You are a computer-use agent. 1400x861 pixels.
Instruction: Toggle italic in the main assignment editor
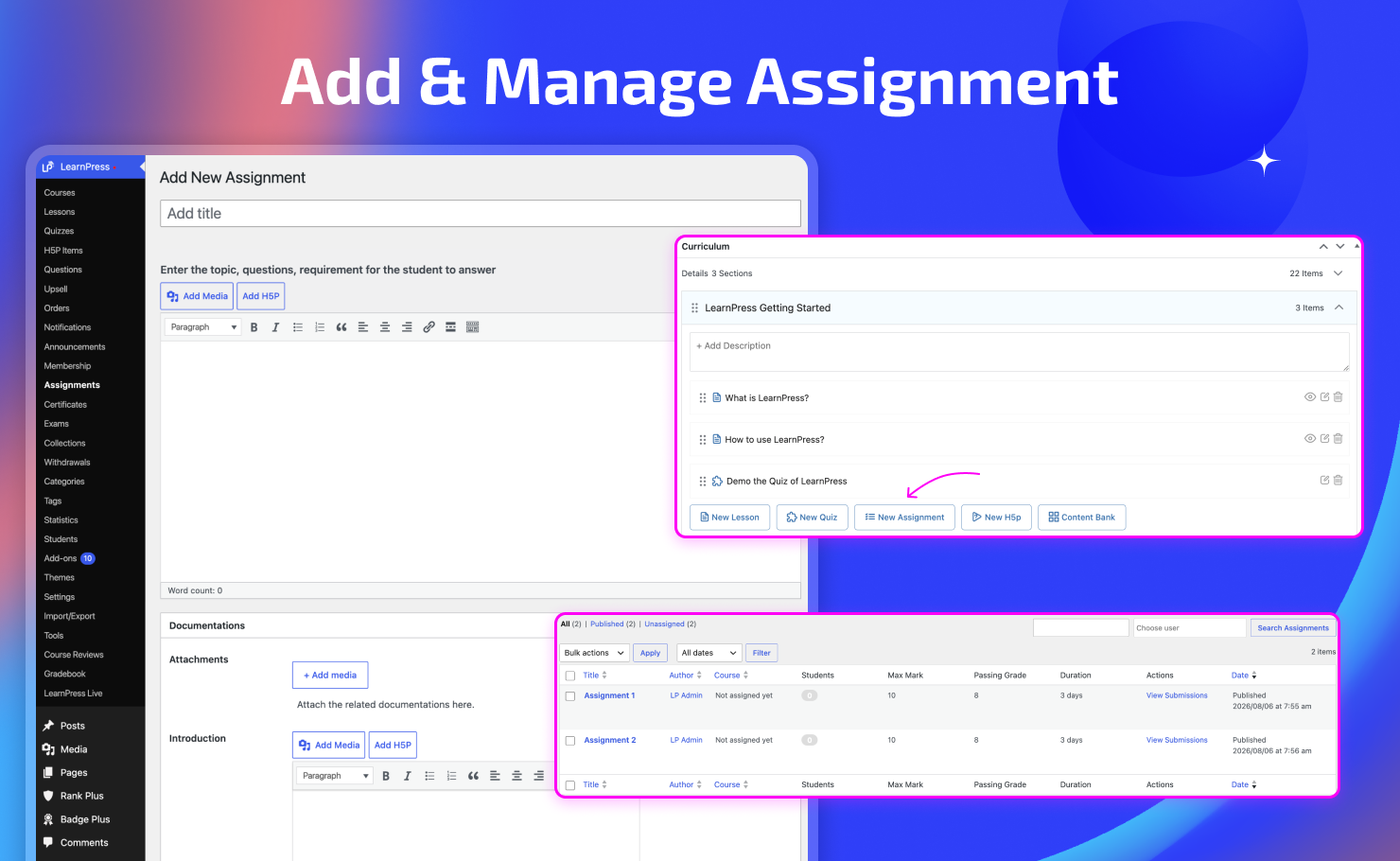(275, 327)
